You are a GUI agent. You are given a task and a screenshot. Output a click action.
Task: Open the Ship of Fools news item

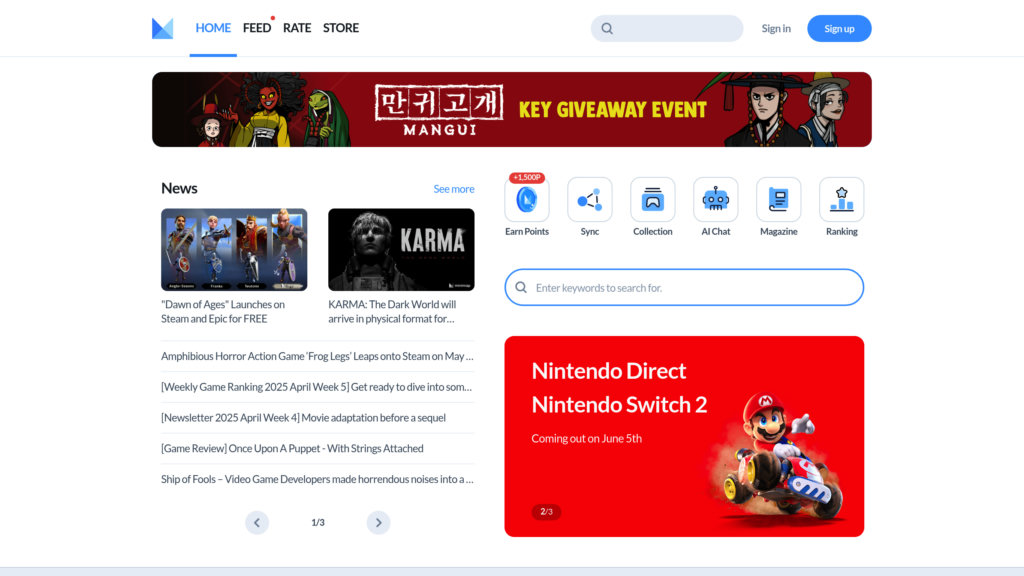point(317,479)
